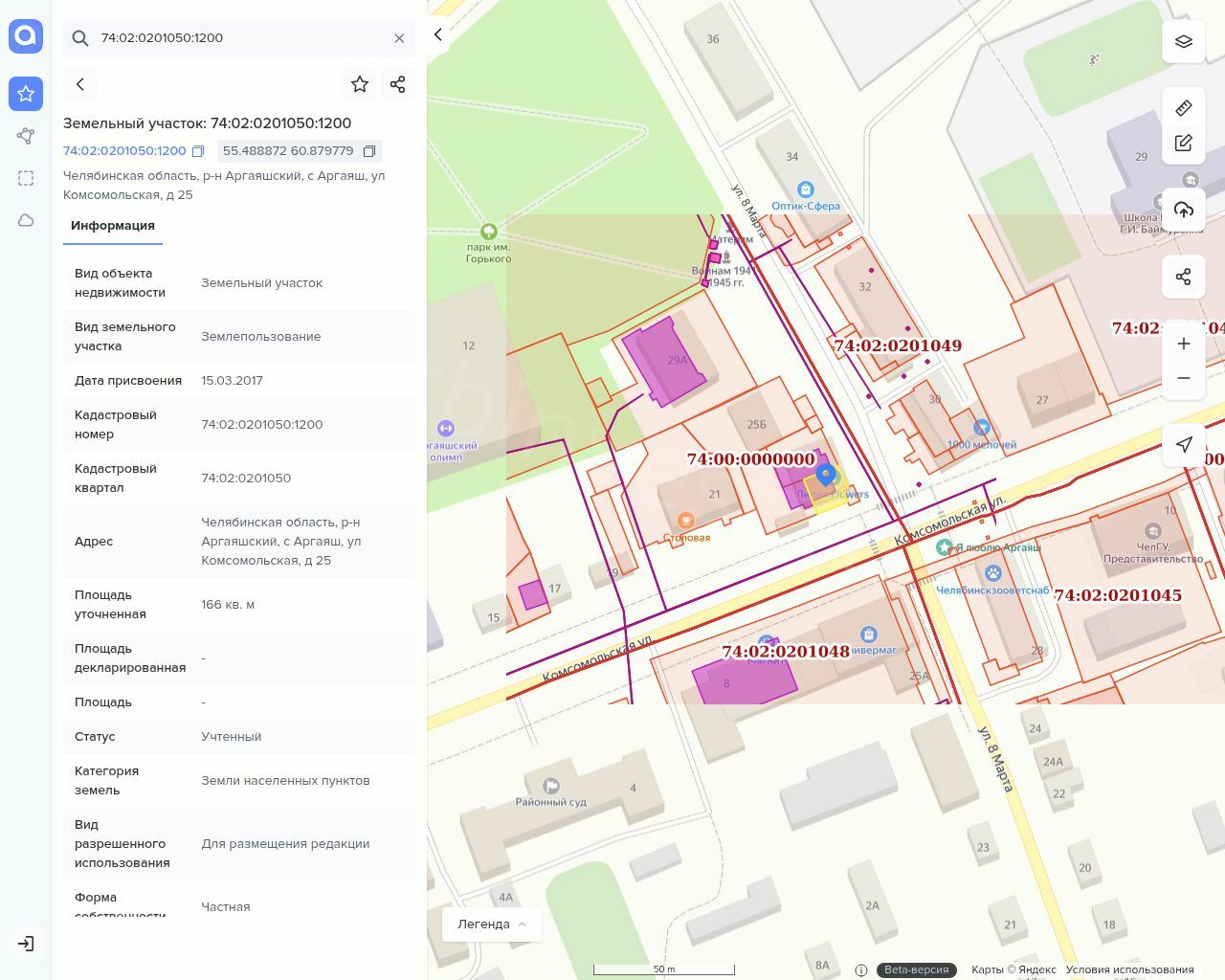This screenshot has height=980, width=1225.
Task: Go back from parcel details
Action: (x=80, y=84)
